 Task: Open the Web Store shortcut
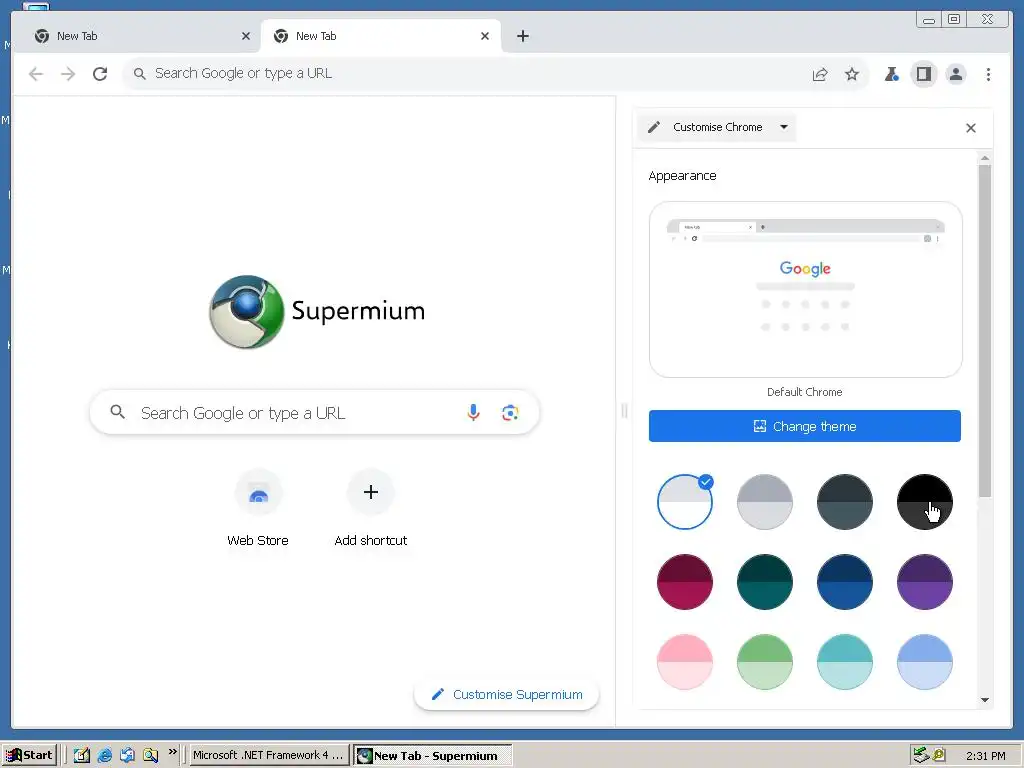click(258, 508)
